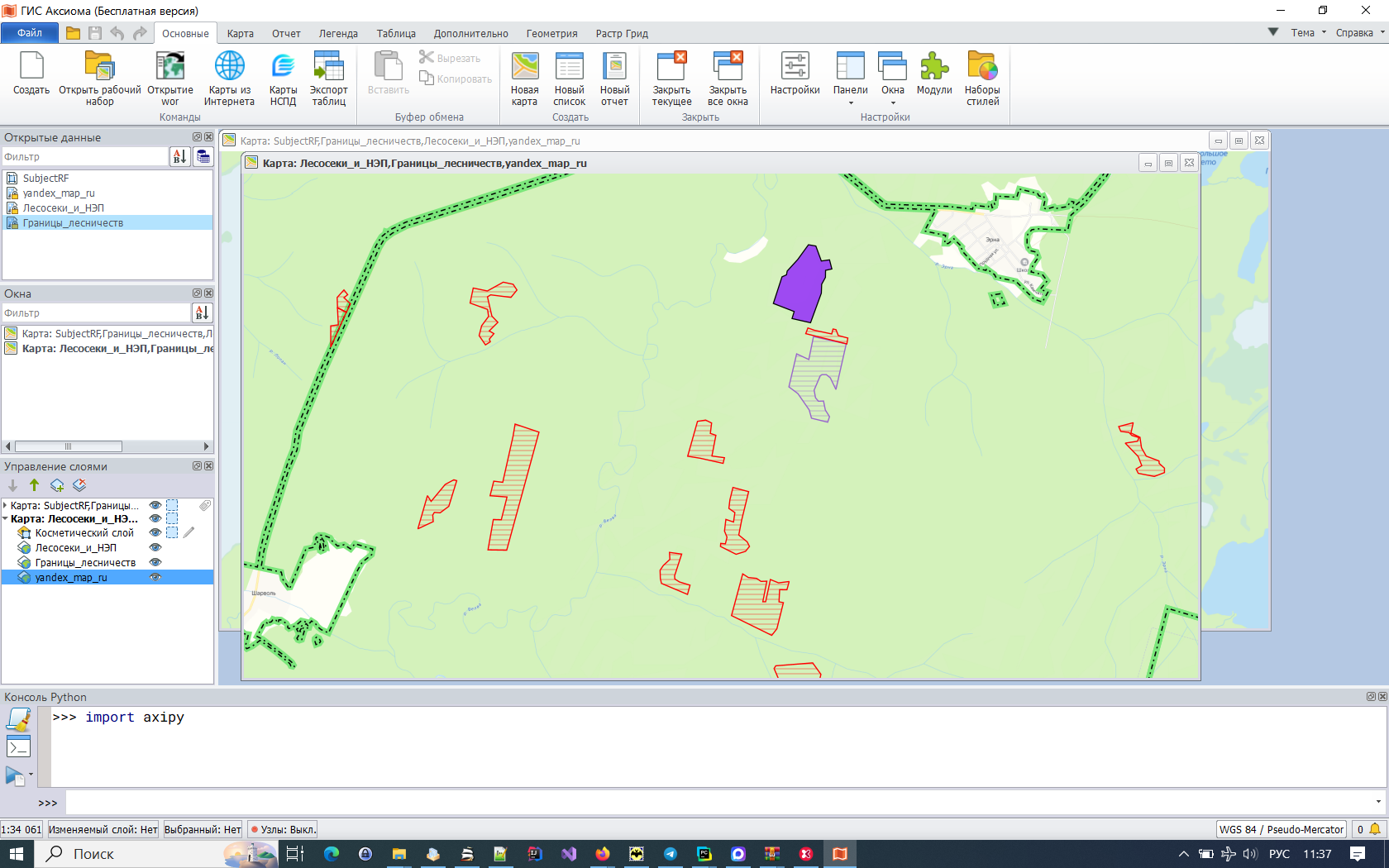Sort open data list with A-Z icon
Screen dimensions: 1389x868
[179, 156]
